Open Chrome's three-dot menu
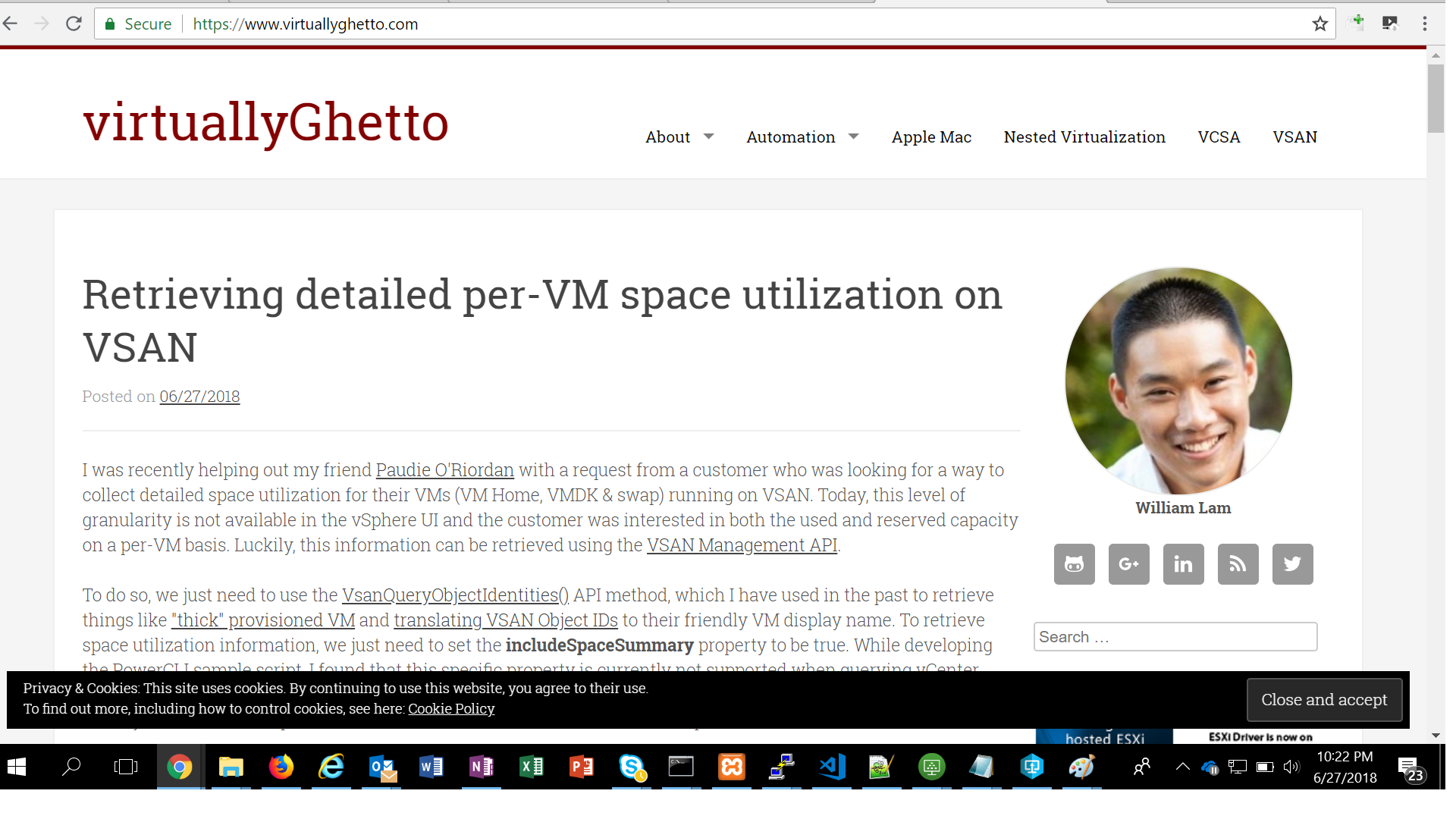1456x819 pixels. 1424,24
